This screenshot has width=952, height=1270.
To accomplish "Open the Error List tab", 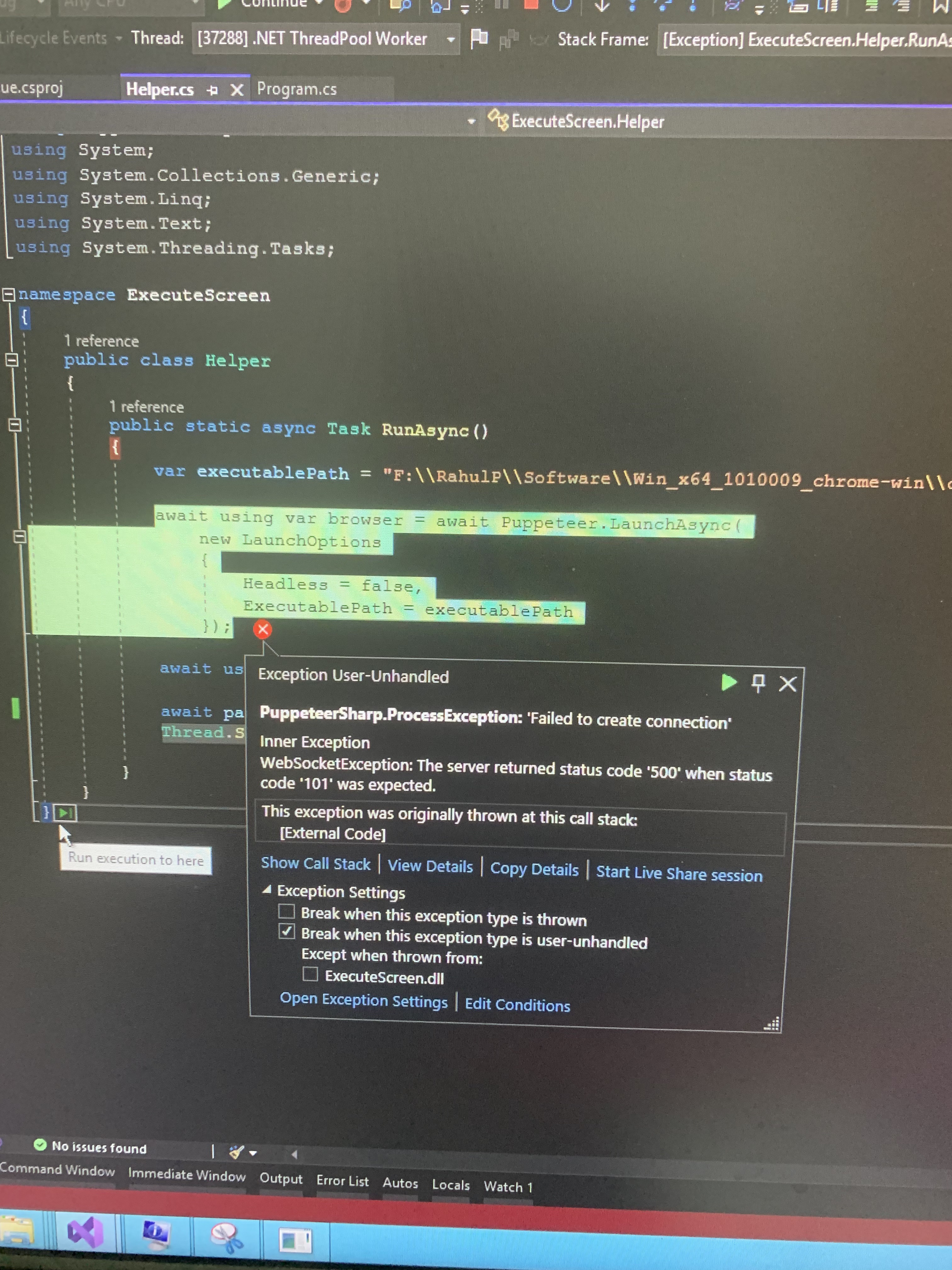I will pos(343,1181).
